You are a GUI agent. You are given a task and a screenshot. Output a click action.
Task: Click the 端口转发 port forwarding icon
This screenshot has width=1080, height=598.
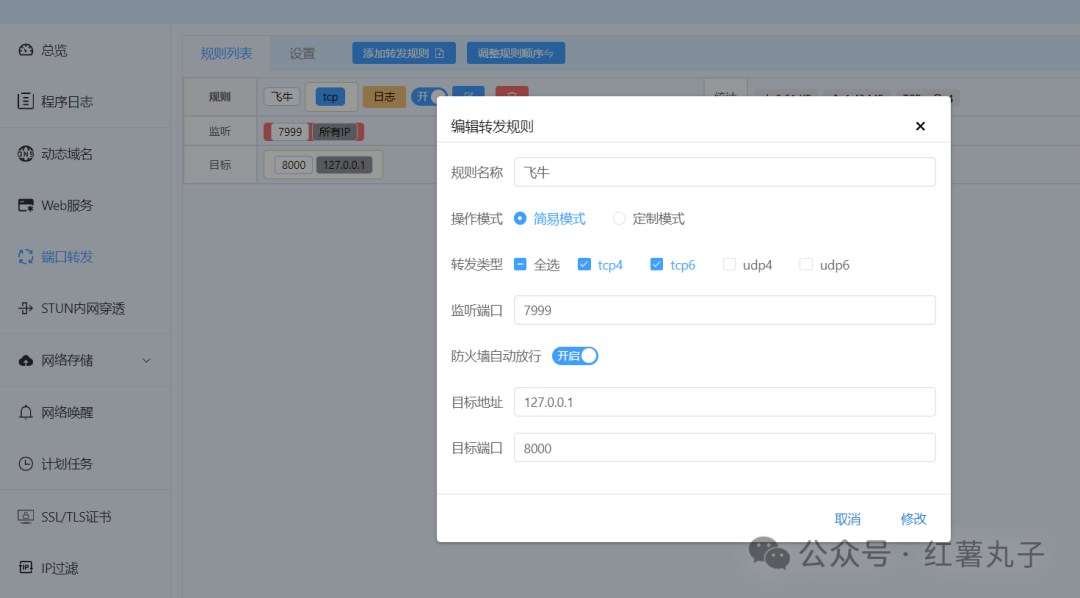(25, 256)
